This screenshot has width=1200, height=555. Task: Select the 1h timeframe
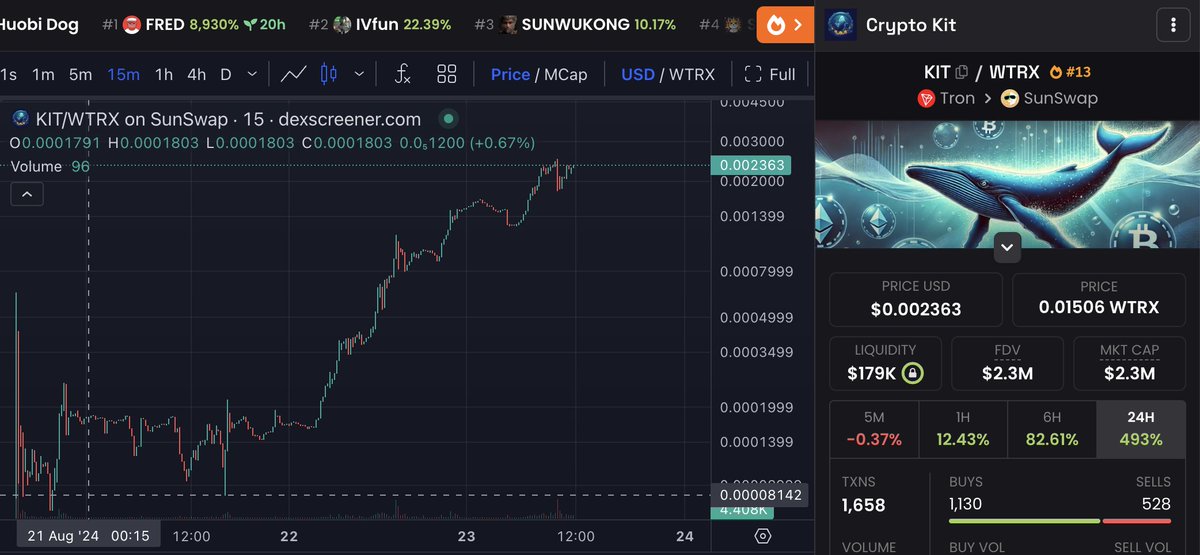pos(164,74)
